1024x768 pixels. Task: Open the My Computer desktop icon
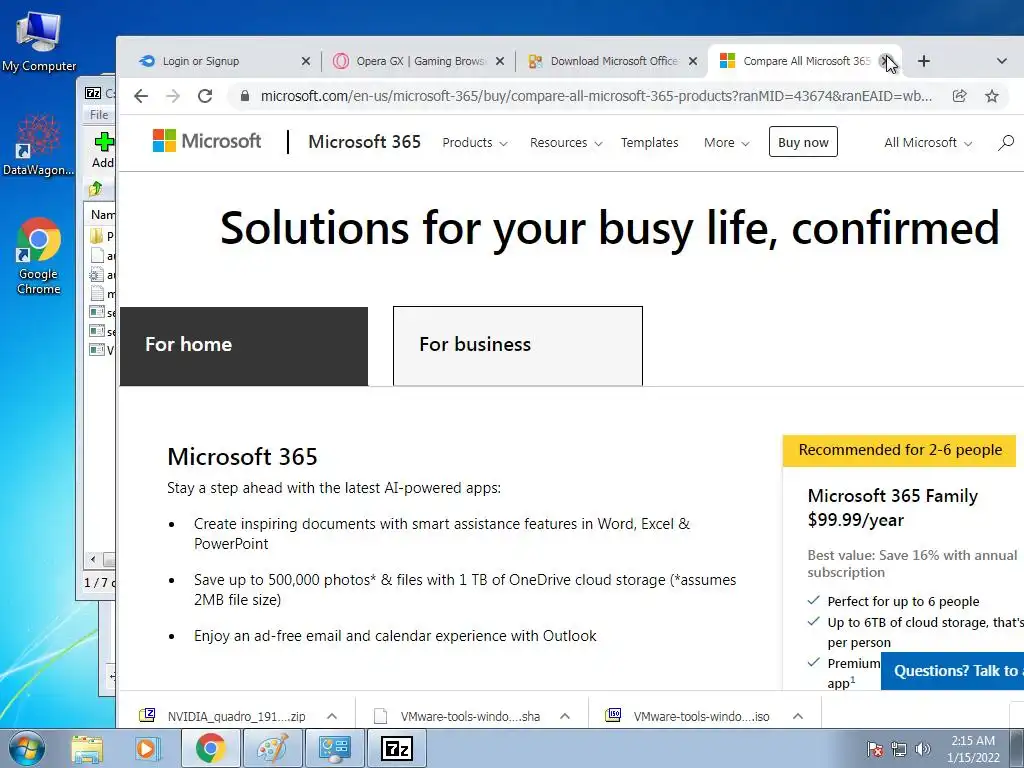coord(39,42)
